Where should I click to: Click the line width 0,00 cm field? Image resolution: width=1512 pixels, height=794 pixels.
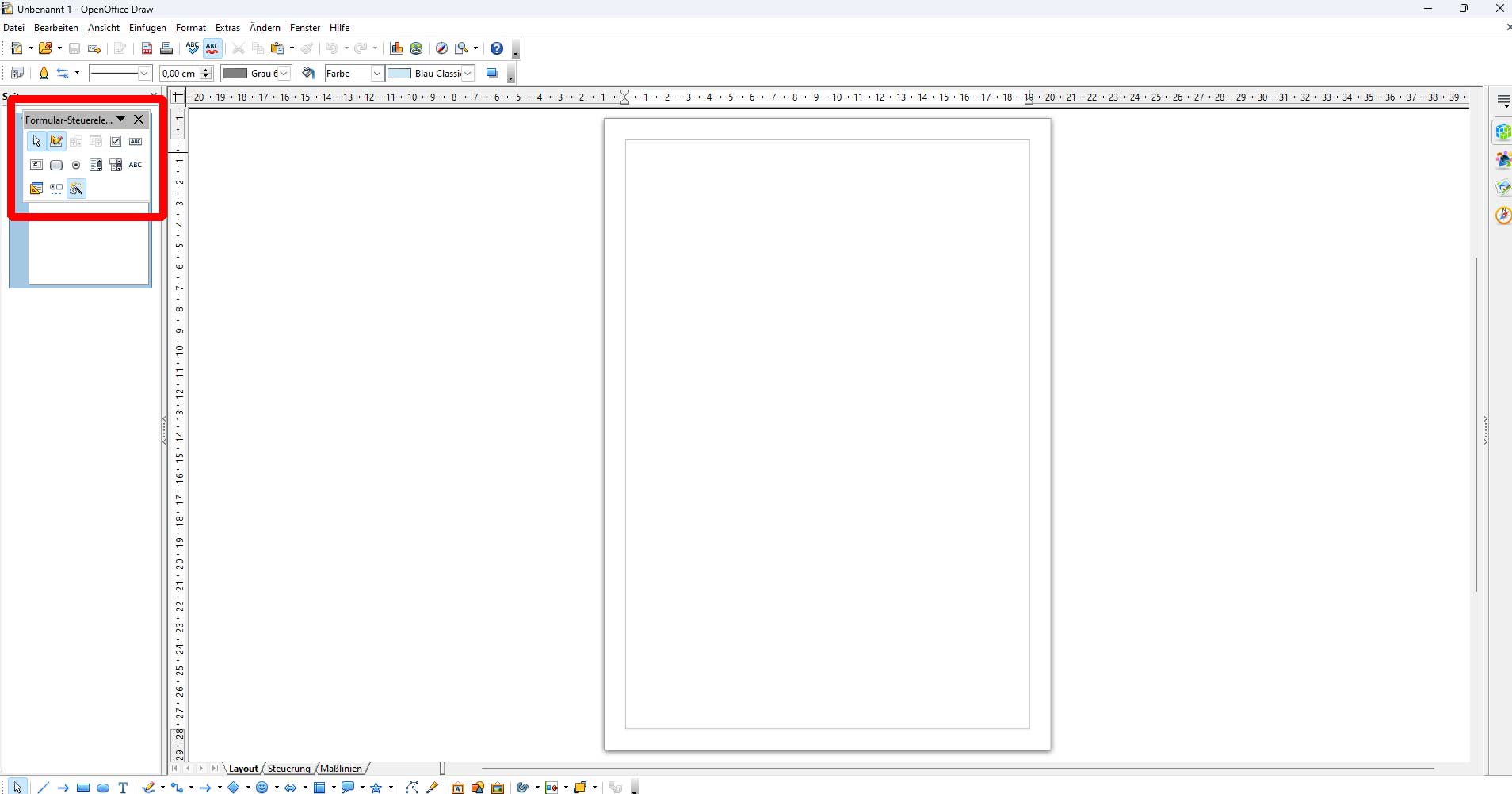[179, 73]
